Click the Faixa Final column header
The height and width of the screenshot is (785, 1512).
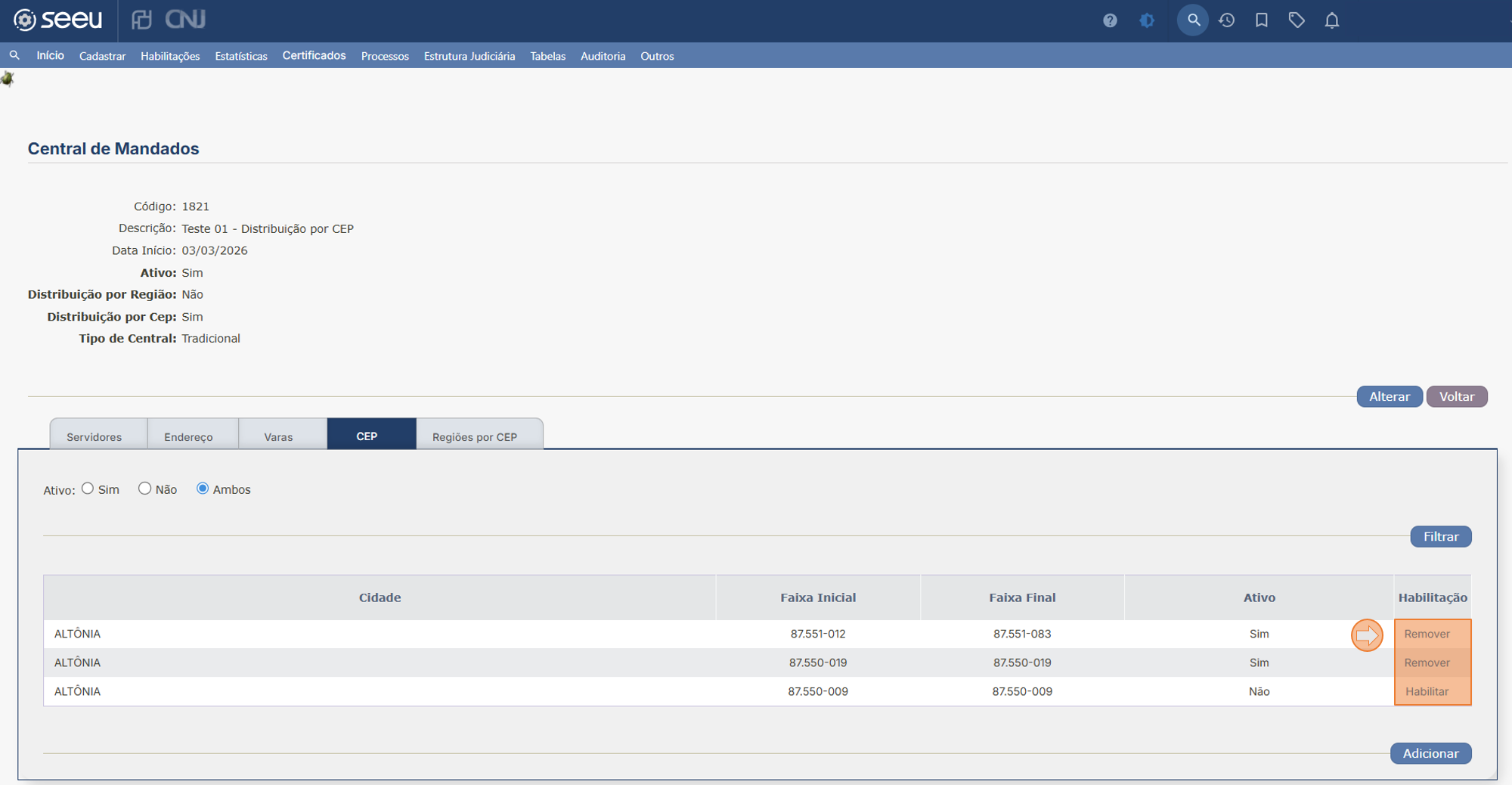pyautogui.click(x=1022, y=597)
